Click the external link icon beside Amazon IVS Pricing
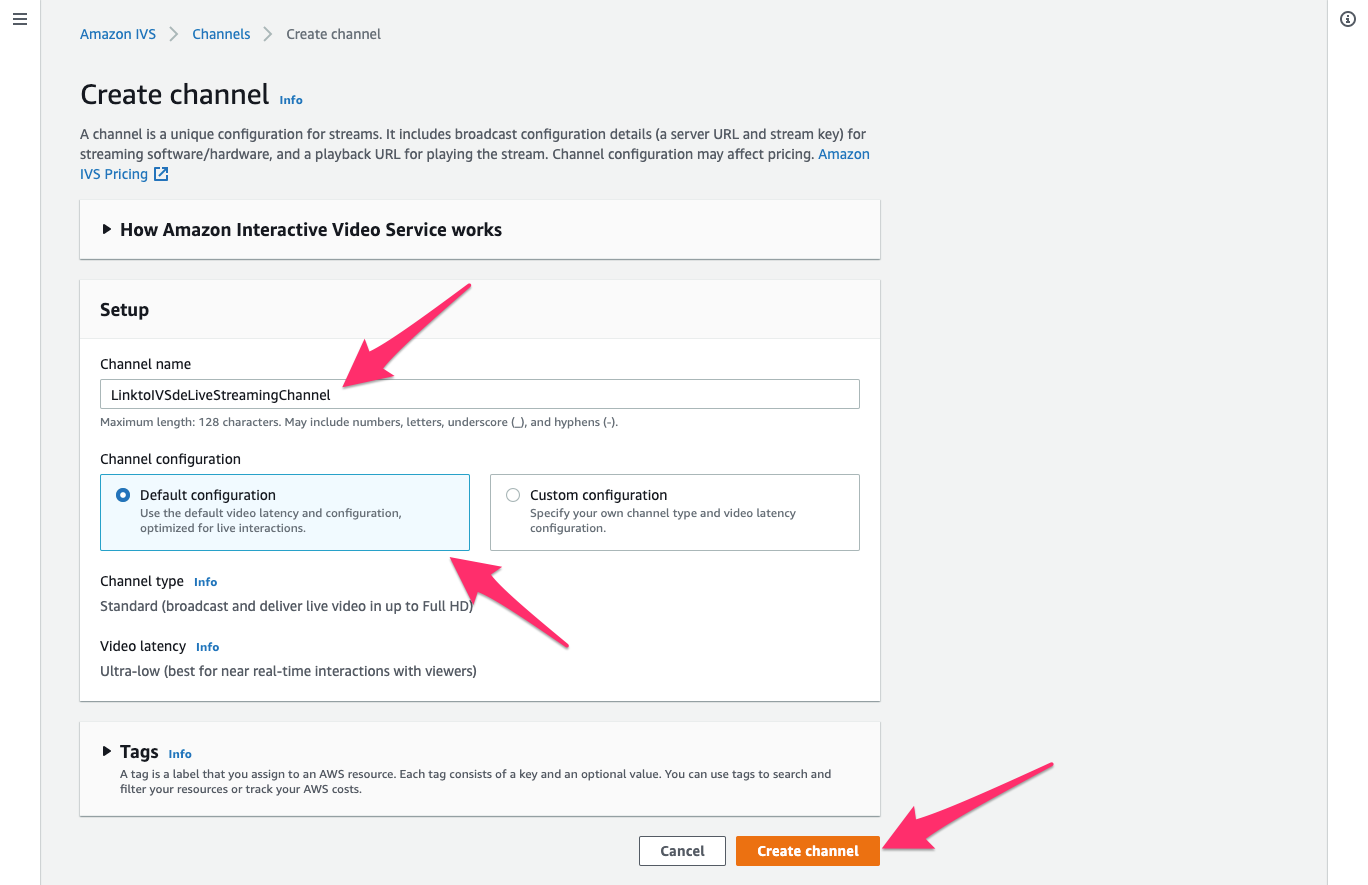The image size is (1368, 885). click(x=163, y=173)
